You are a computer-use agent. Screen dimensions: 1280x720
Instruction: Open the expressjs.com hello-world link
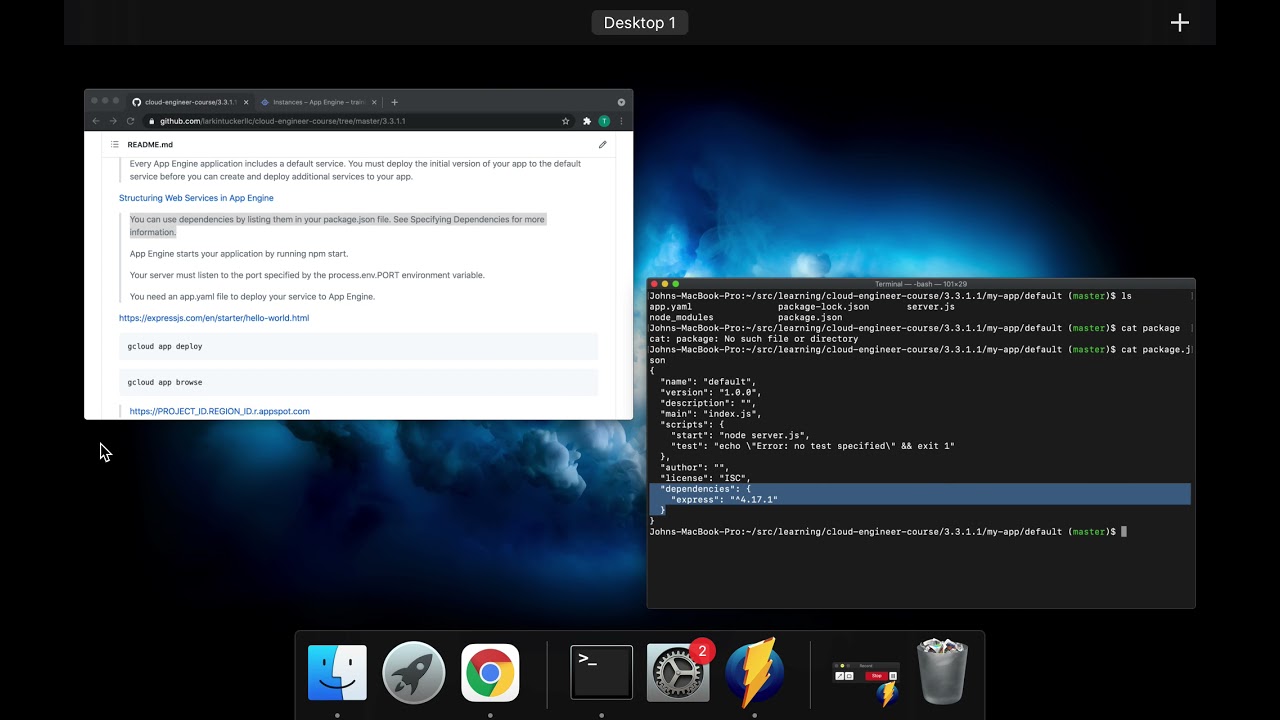(x=214, y=318)
